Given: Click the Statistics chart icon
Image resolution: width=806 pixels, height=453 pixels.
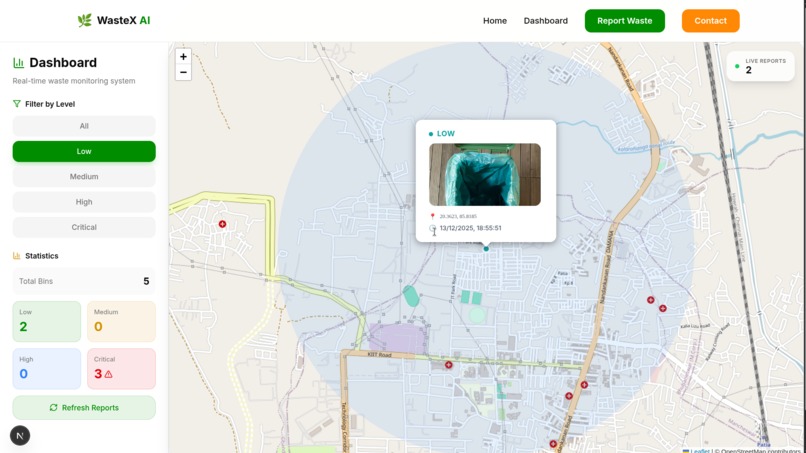Looking at the screenshot, I should coord(16,256).
